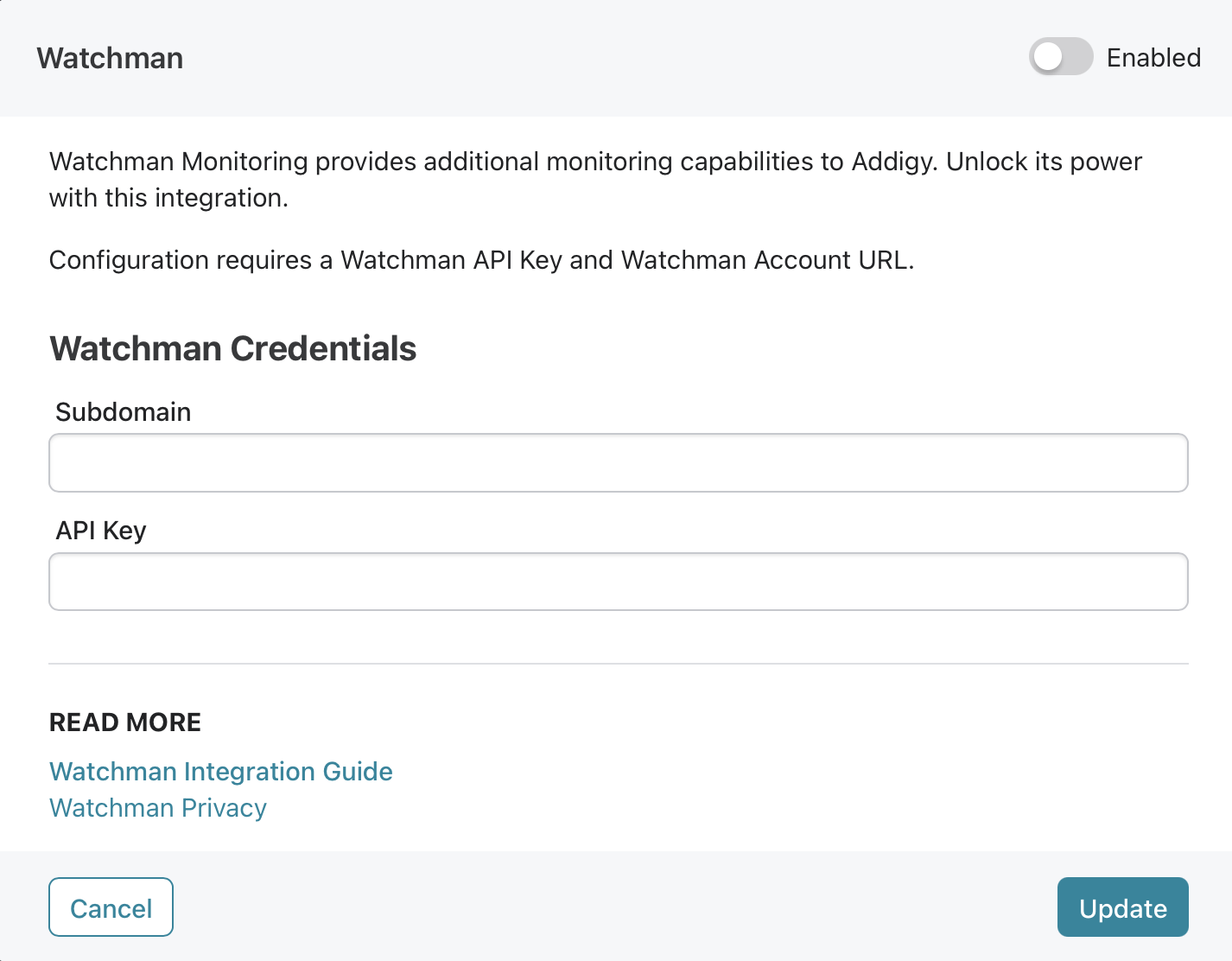
Task: Click the Watchman Monitoring description paragraph
Action: (596, 180)
